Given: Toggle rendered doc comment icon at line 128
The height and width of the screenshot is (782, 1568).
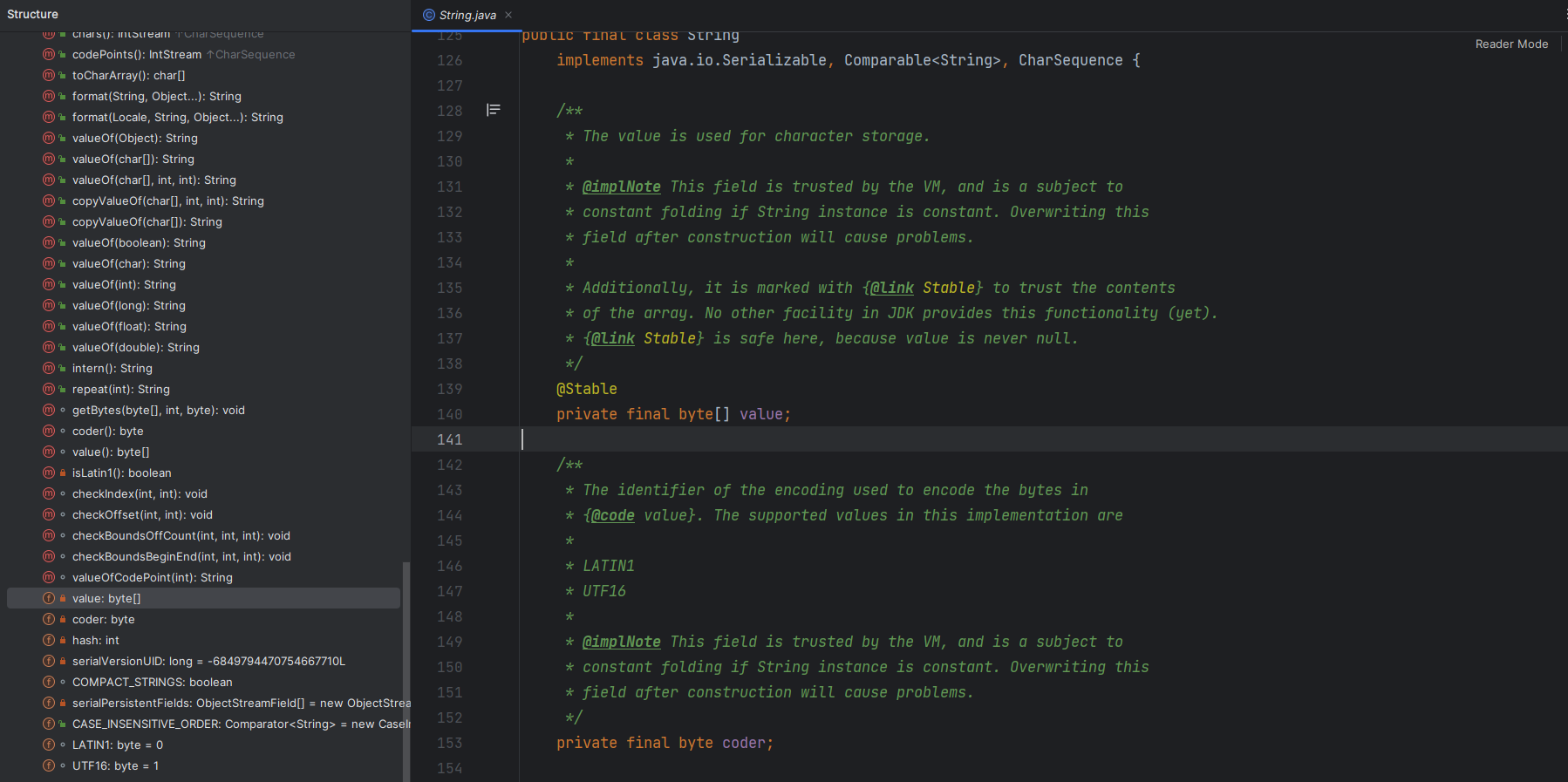Looking at the screenshot, I should tap(494, 110).
